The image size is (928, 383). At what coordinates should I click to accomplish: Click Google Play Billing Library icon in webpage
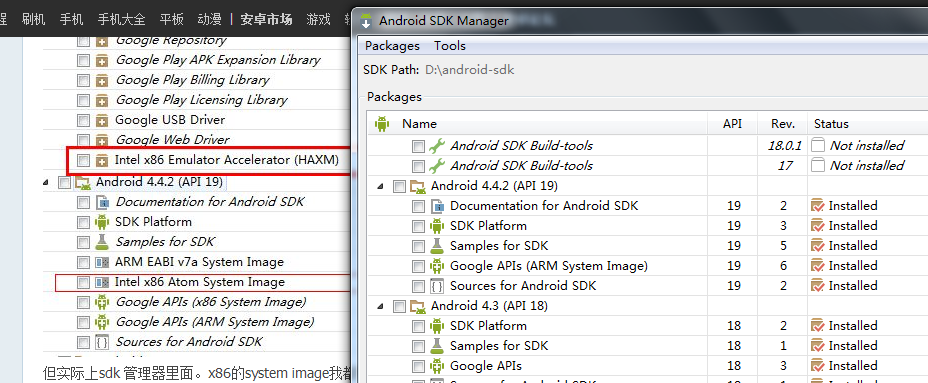(102, 80)
